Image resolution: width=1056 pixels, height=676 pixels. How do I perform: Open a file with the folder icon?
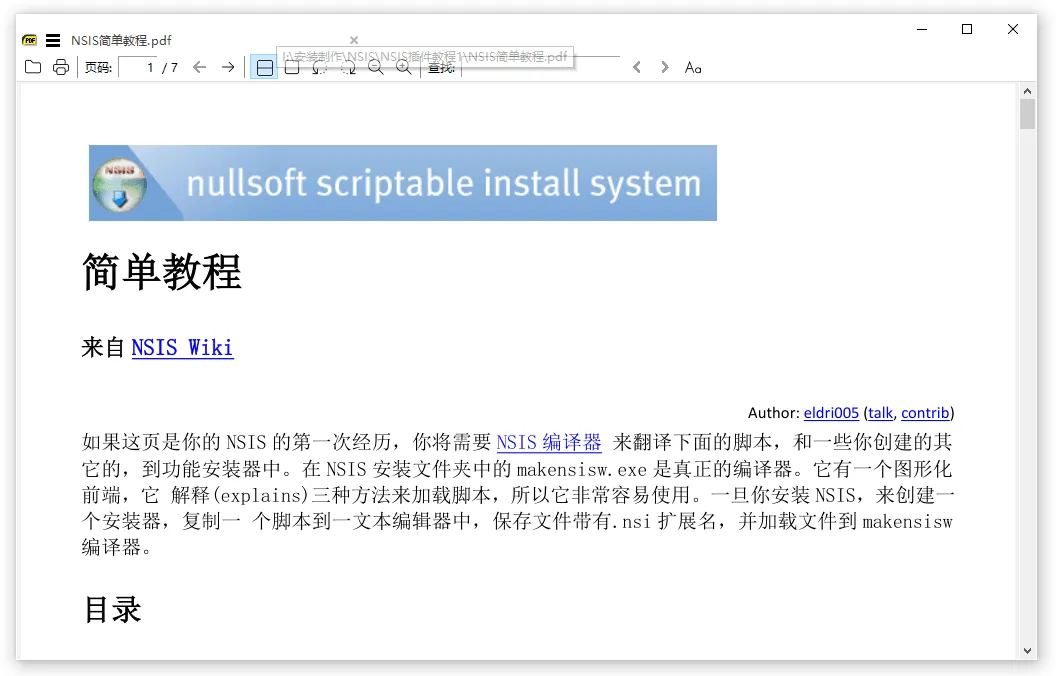click(33, 67)
